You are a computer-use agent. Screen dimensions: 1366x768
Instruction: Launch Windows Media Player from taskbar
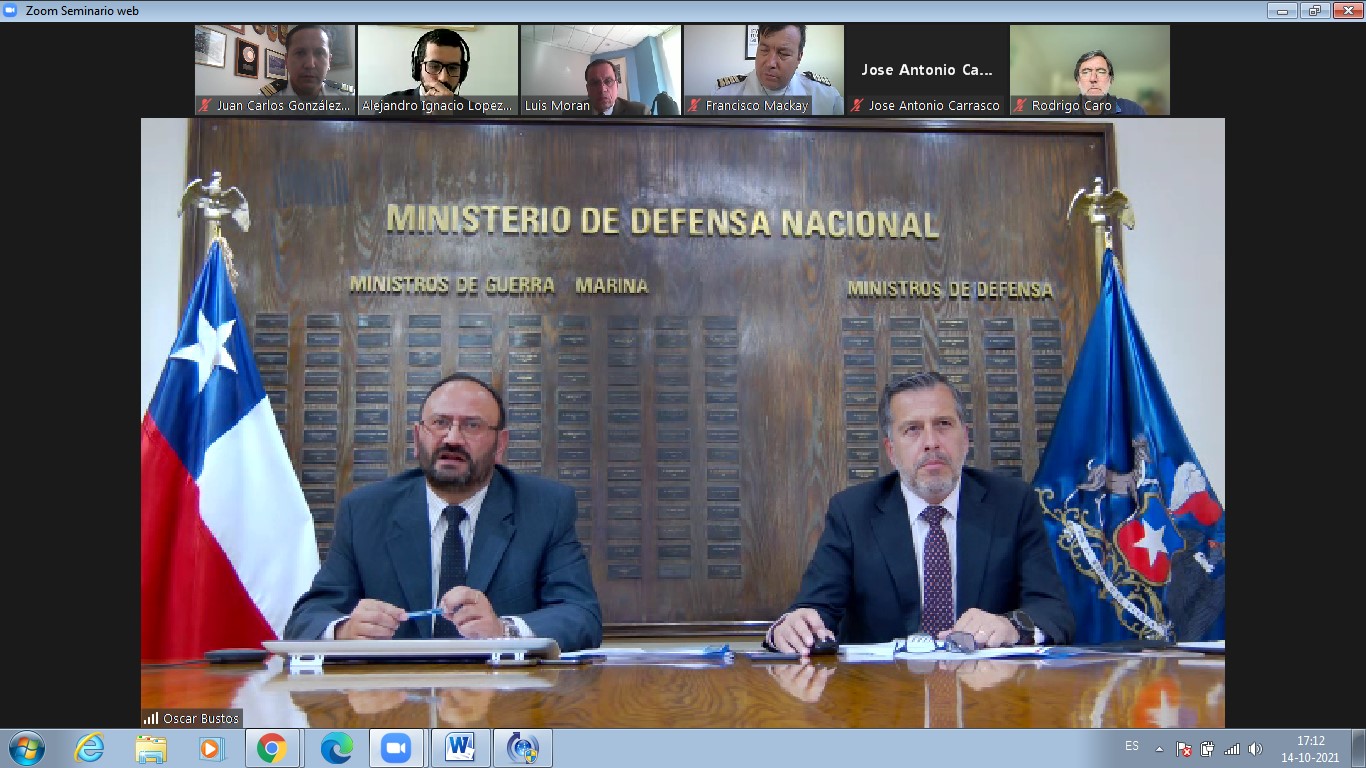pyautogui.click(x=210, y=748)
